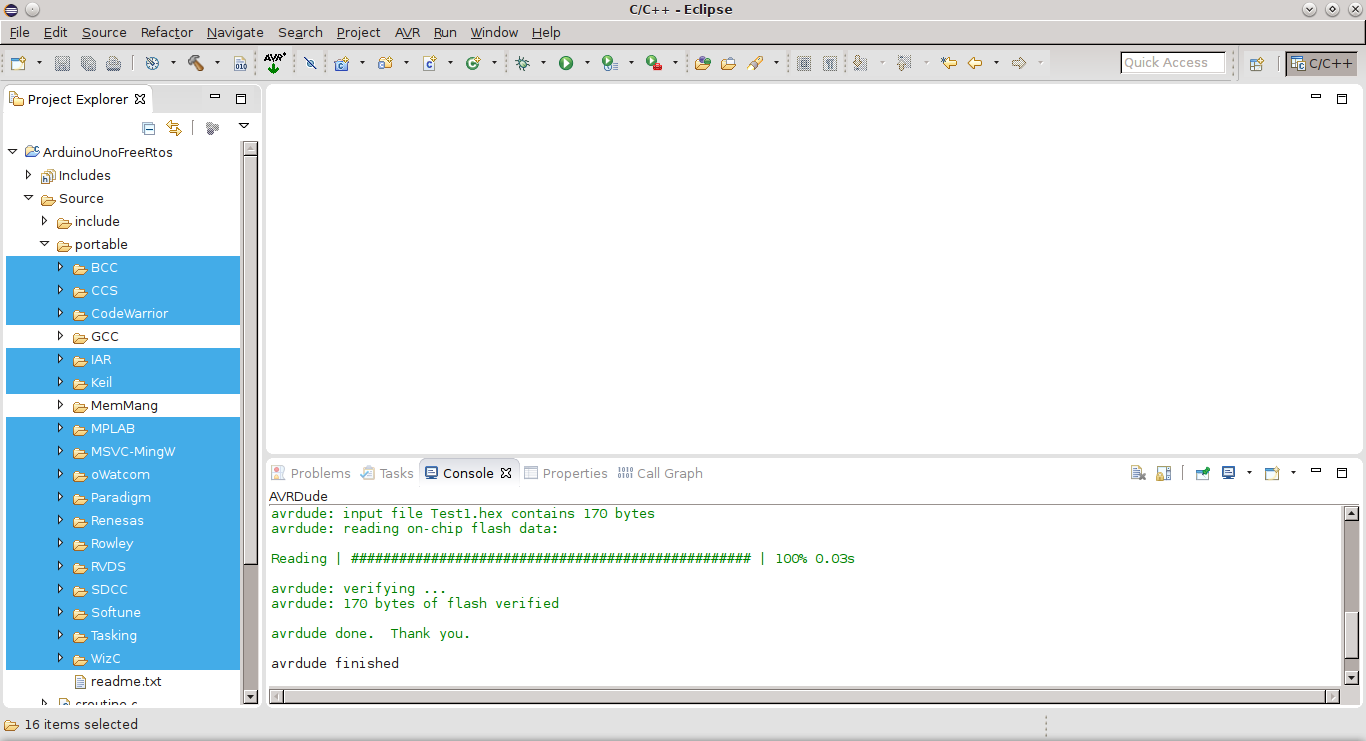The image size is (1366, 741).
Task: Click the Debug bug icon
Action: click(522, 63)
